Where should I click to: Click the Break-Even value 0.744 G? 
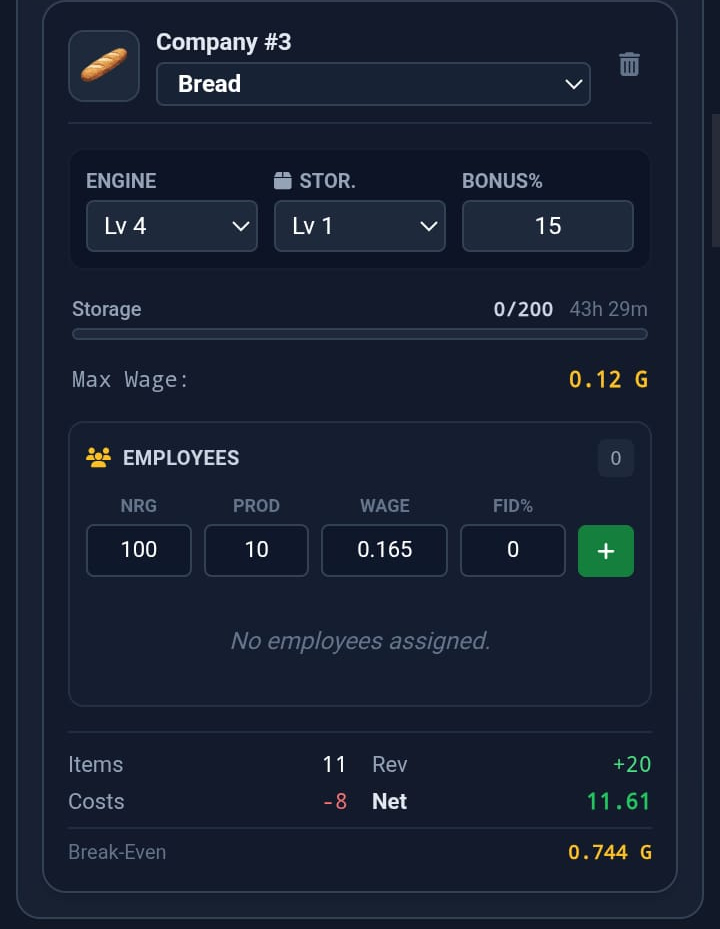610,852
